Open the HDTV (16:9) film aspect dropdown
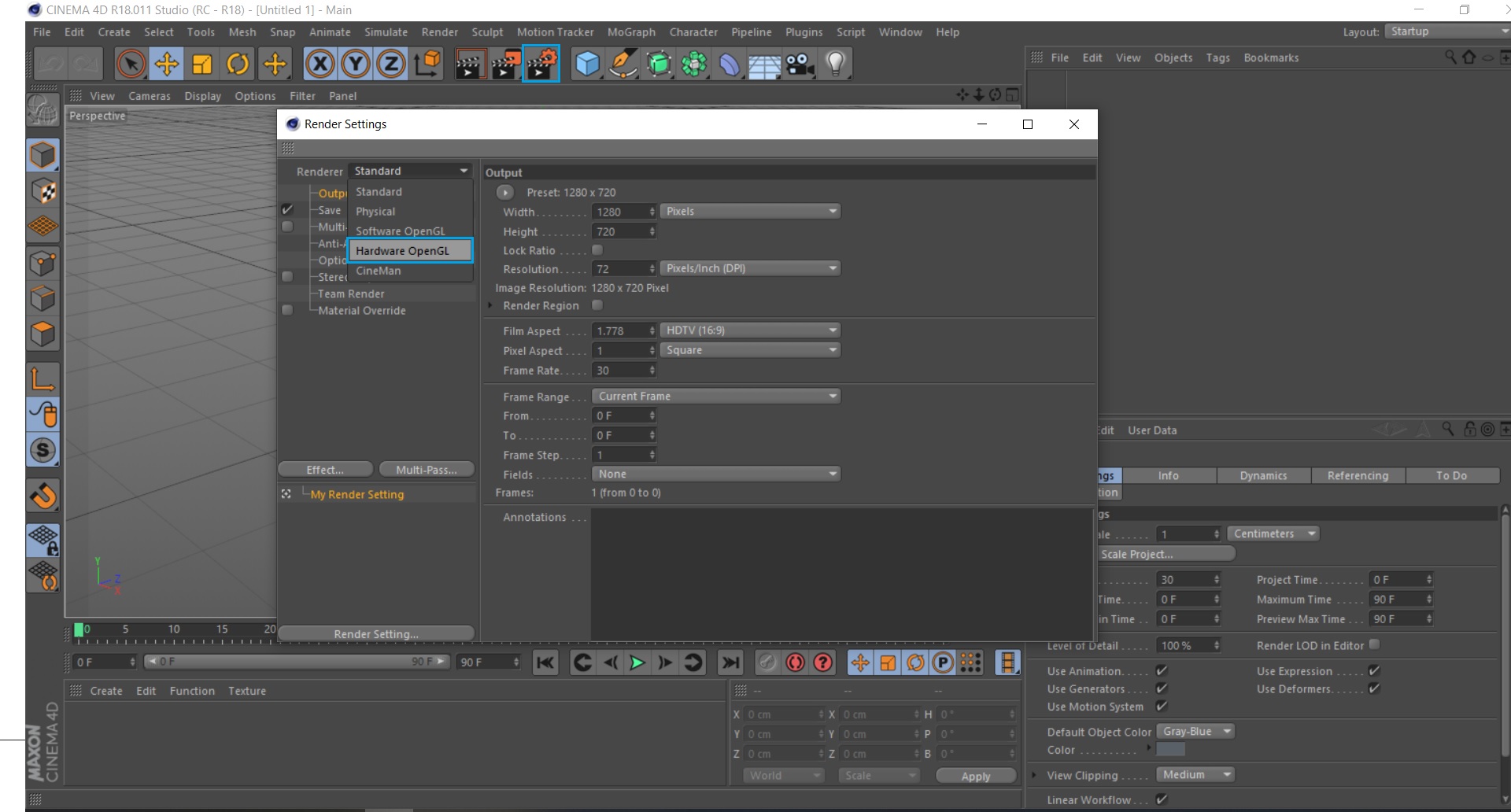Image resolution: width=1511 pixels, height=812 pixels. 750,330
